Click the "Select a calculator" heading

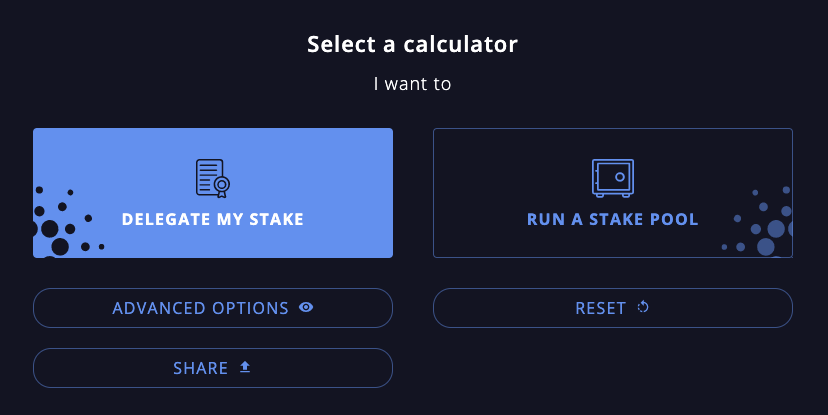412,44
